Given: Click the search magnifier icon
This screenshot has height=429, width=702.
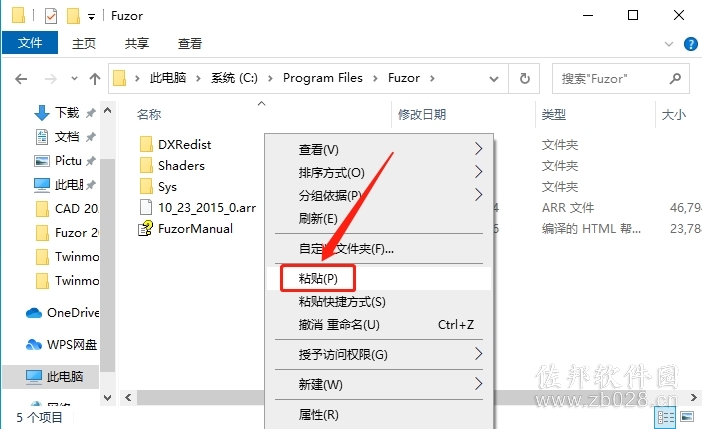Looking at the screenshot, I should (x=675, y=79).
